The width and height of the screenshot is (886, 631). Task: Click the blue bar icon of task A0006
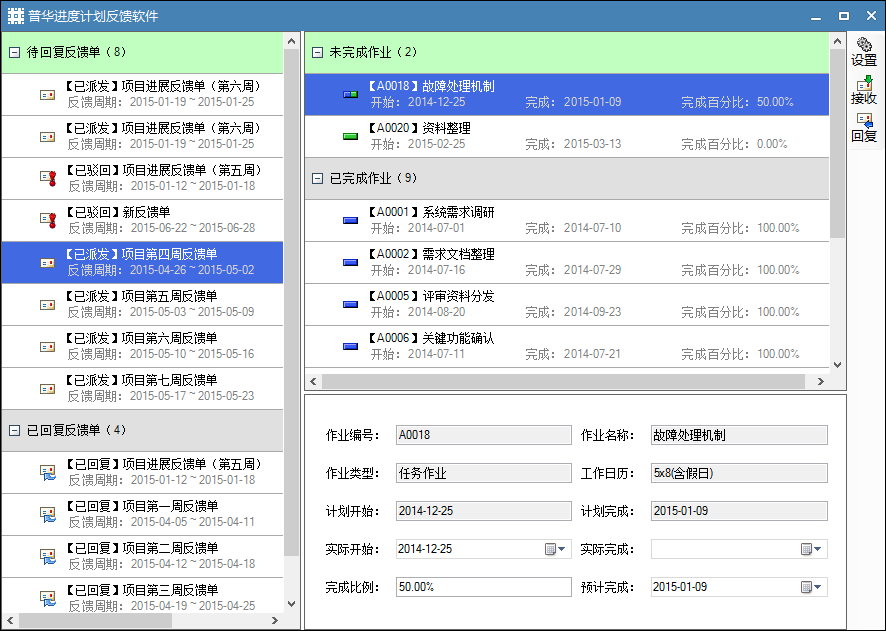(350, 346)
